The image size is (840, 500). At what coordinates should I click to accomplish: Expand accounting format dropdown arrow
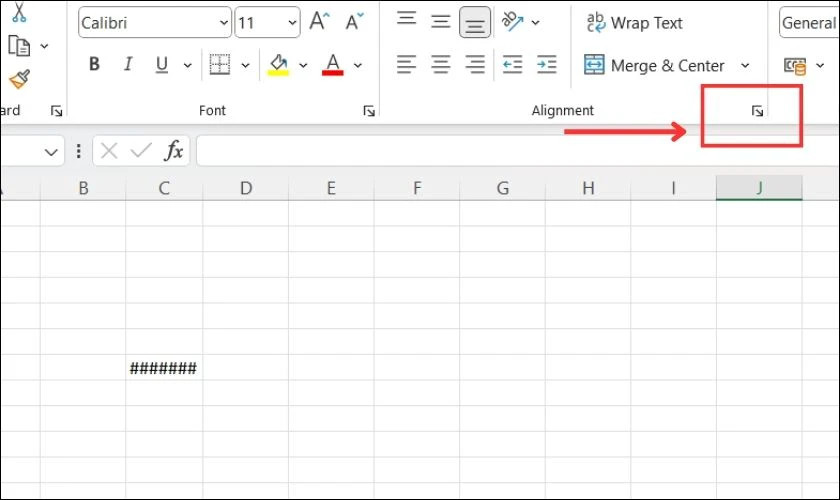tap(820, 65)
